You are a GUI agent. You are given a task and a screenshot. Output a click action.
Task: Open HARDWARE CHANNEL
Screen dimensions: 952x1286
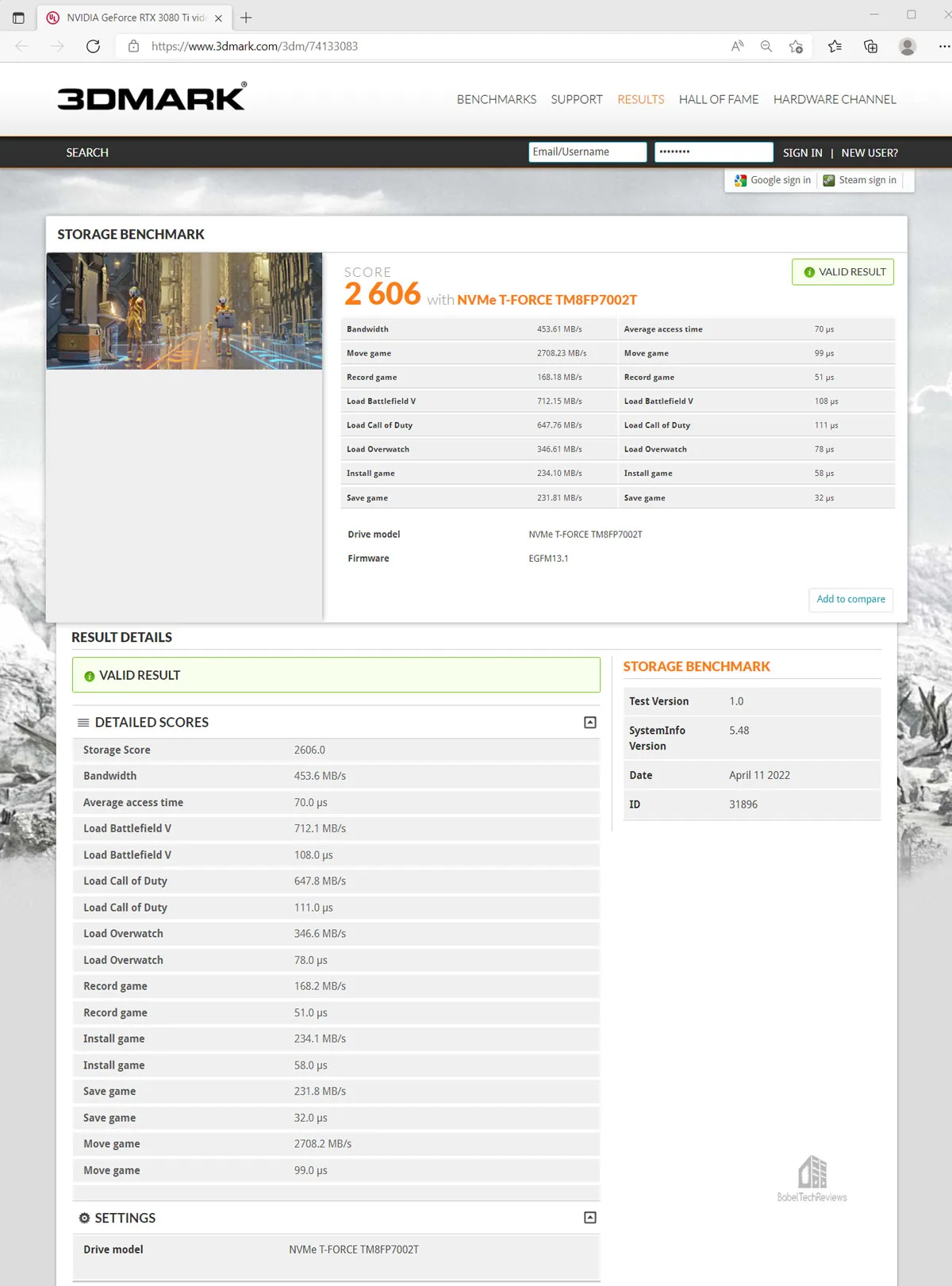835,99
